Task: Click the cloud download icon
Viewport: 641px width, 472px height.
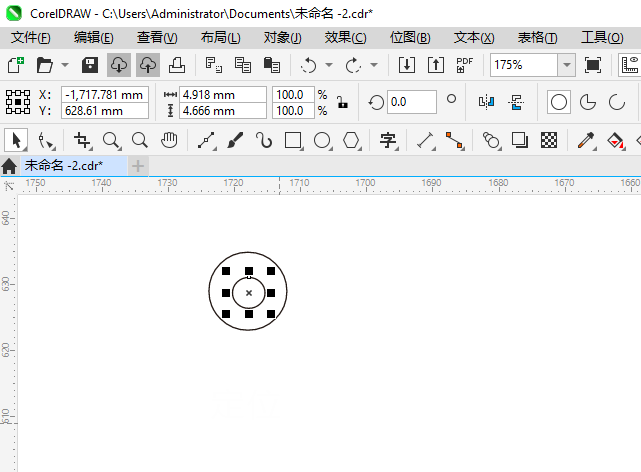Action: click(x=119, y=65)
